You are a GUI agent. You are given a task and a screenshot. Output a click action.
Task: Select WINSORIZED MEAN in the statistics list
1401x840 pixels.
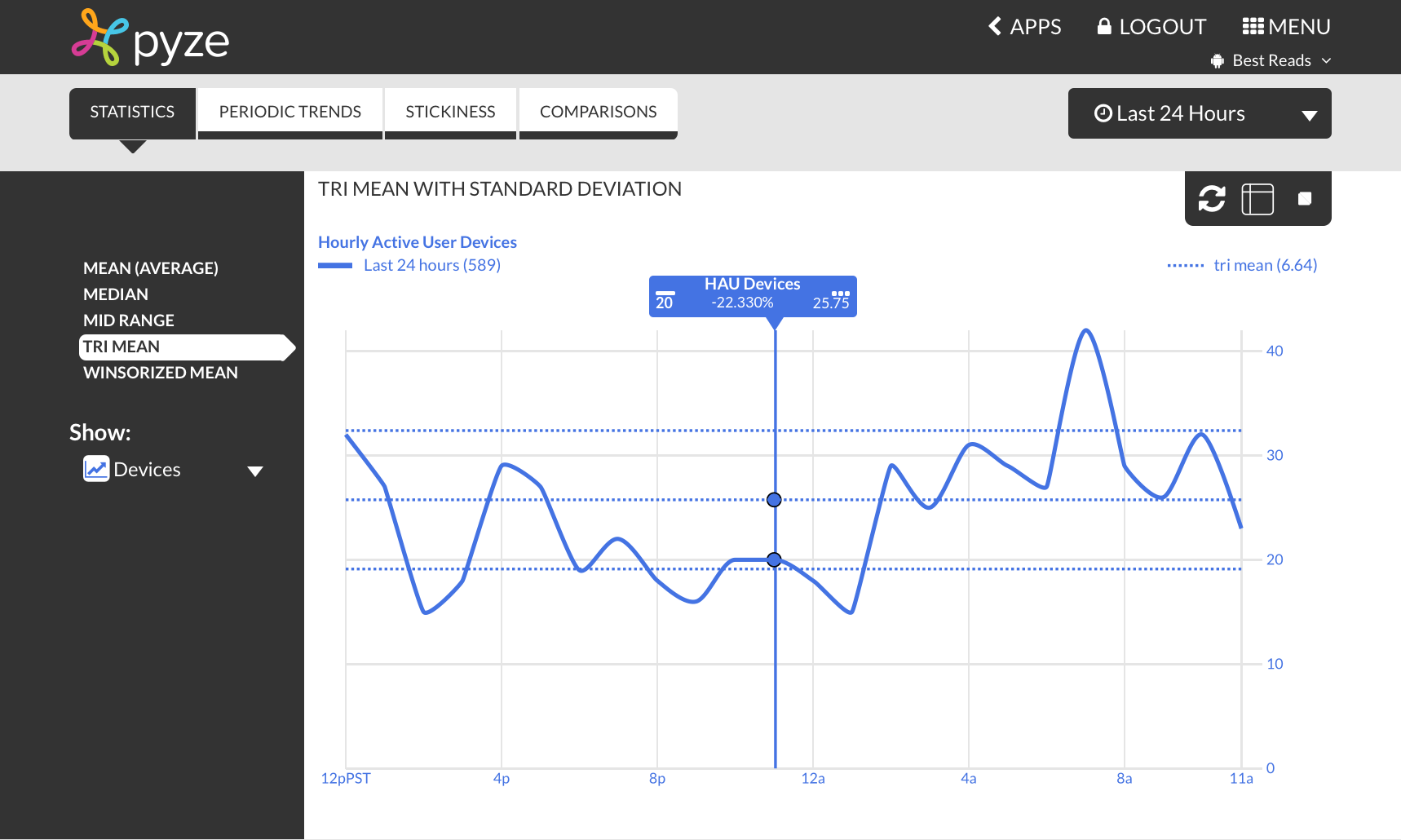click(161, 372)
